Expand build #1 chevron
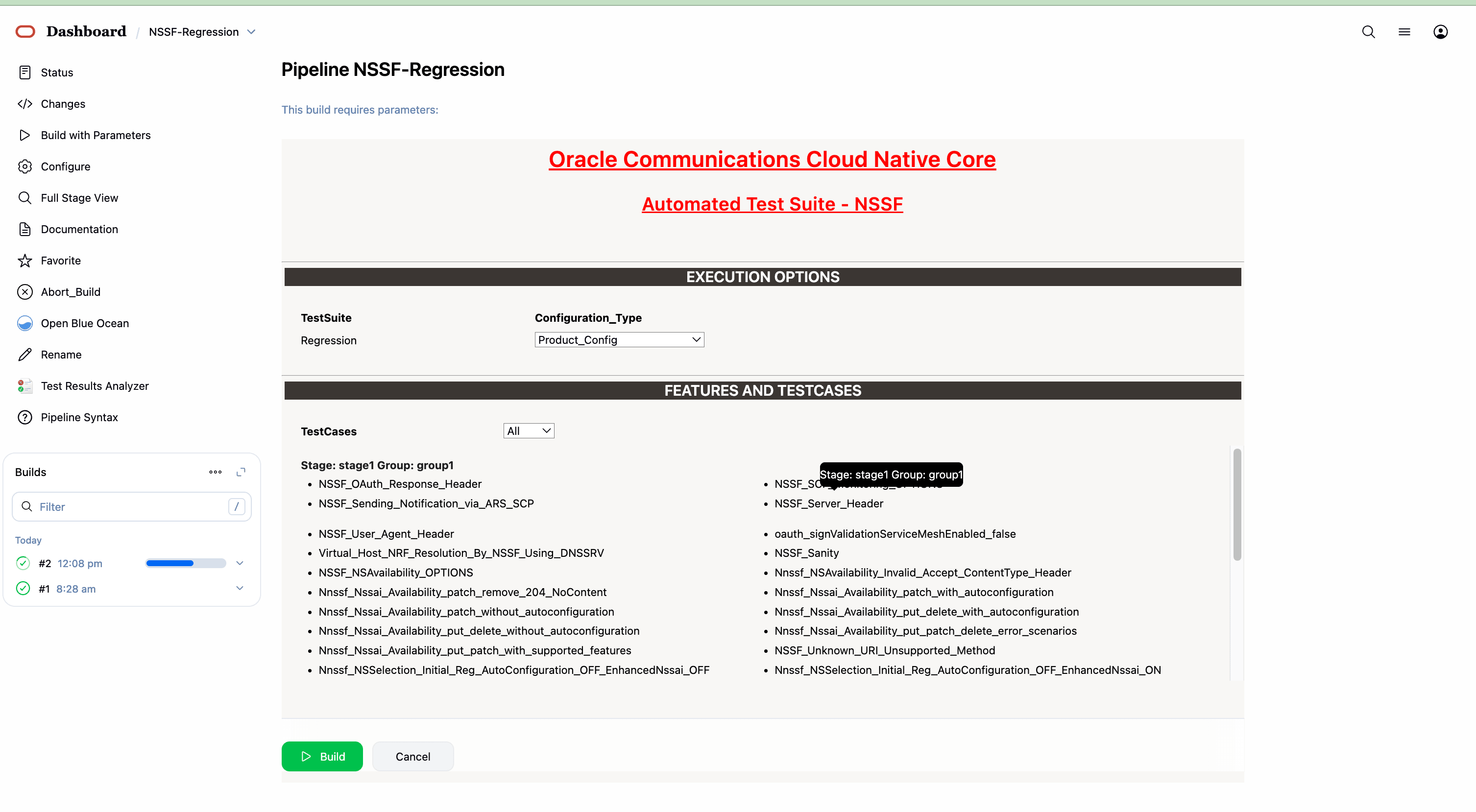 (x=240, y=589)
